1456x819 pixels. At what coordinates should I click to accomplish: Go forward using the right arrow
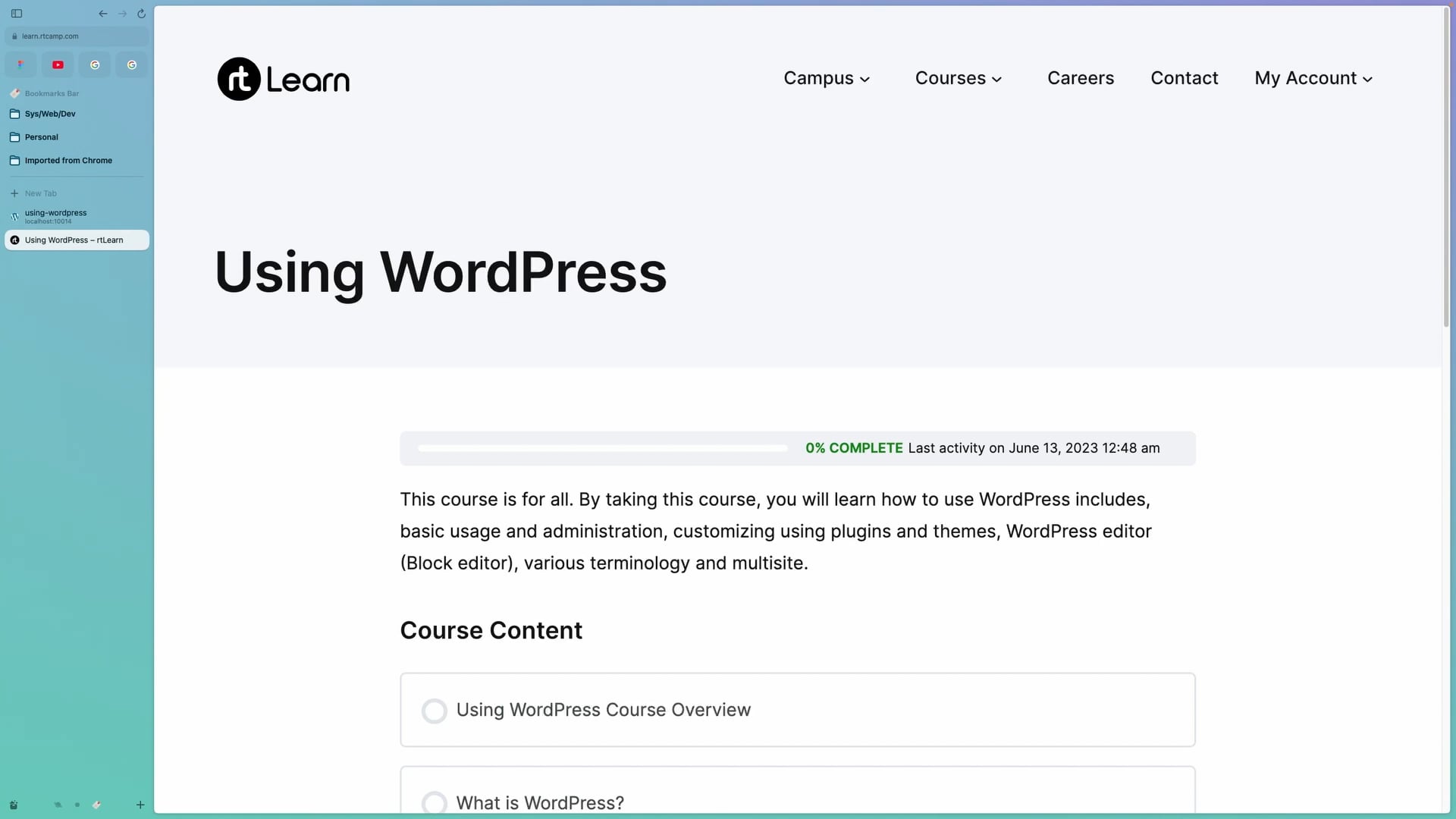pos(122,14)
